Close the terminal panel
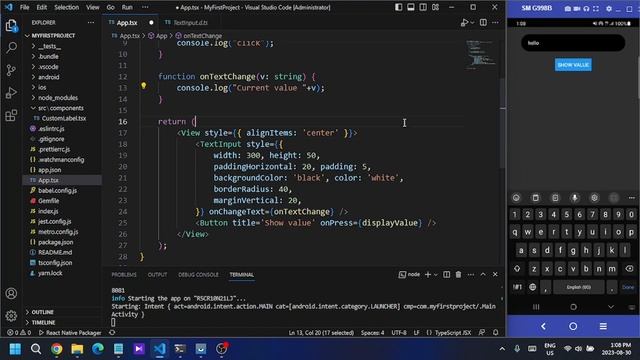The width and height of the screenshot is (640, 360). coord(495,275)
